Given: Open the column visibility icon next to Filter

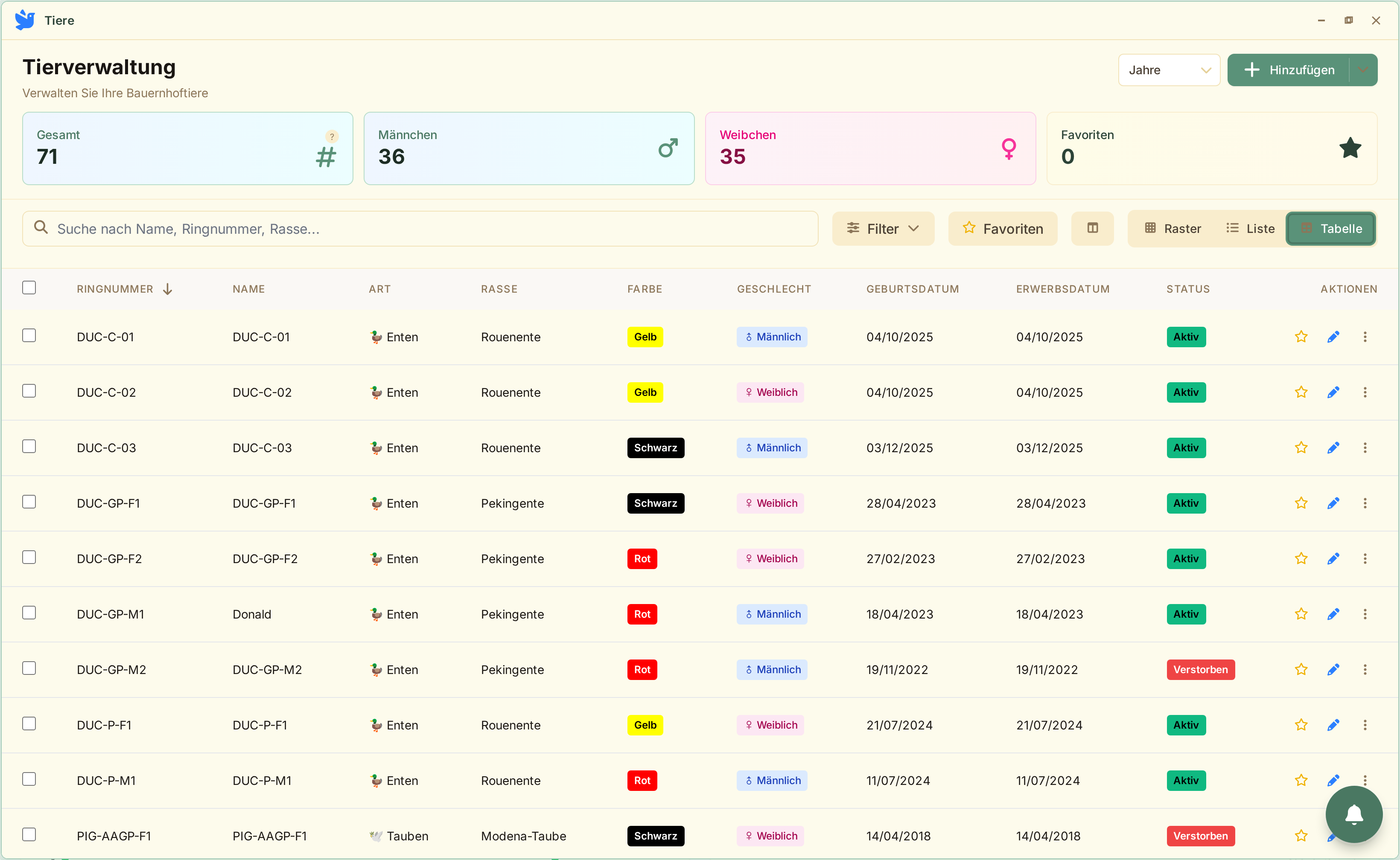Looking at the screenshot, I should tap(1093, 229).
